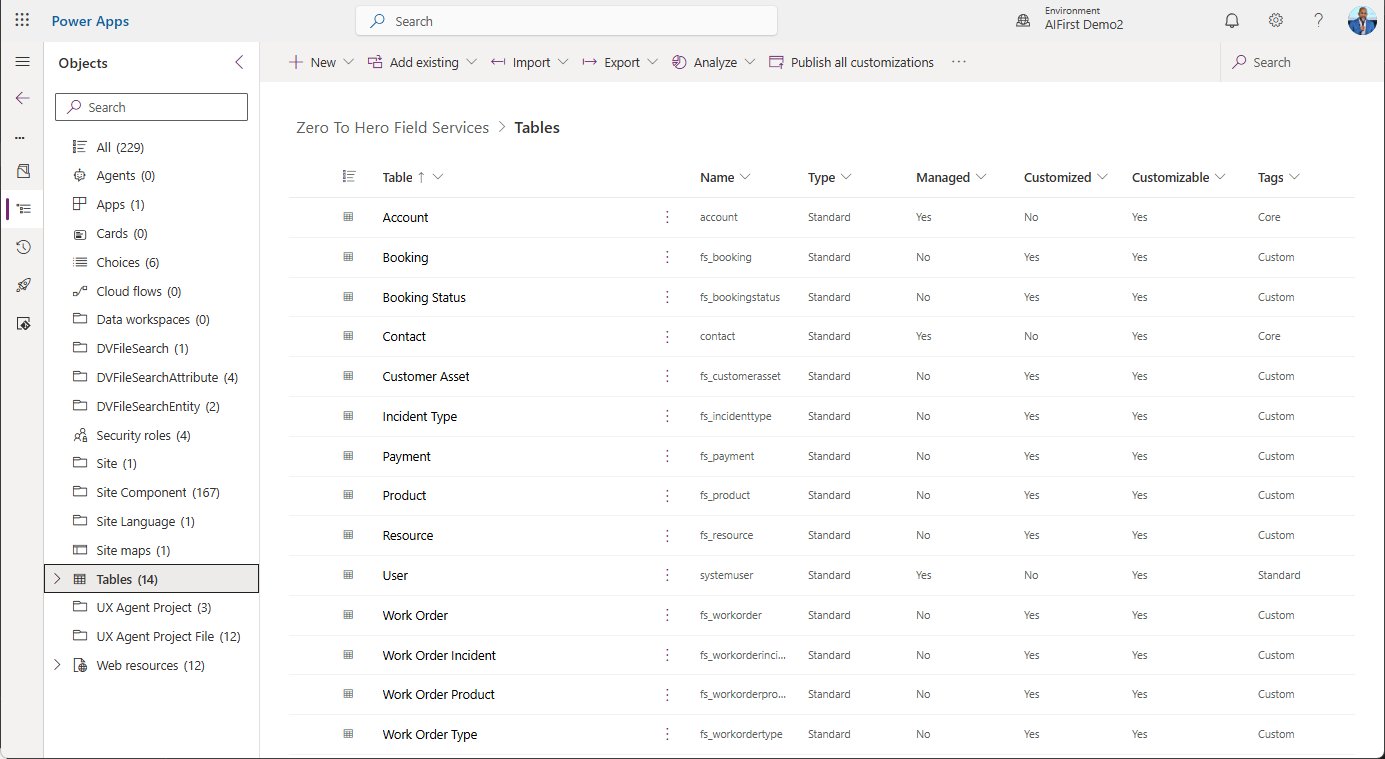Collapse the Objects panel

pyautogui.click(x=239, y=62)
